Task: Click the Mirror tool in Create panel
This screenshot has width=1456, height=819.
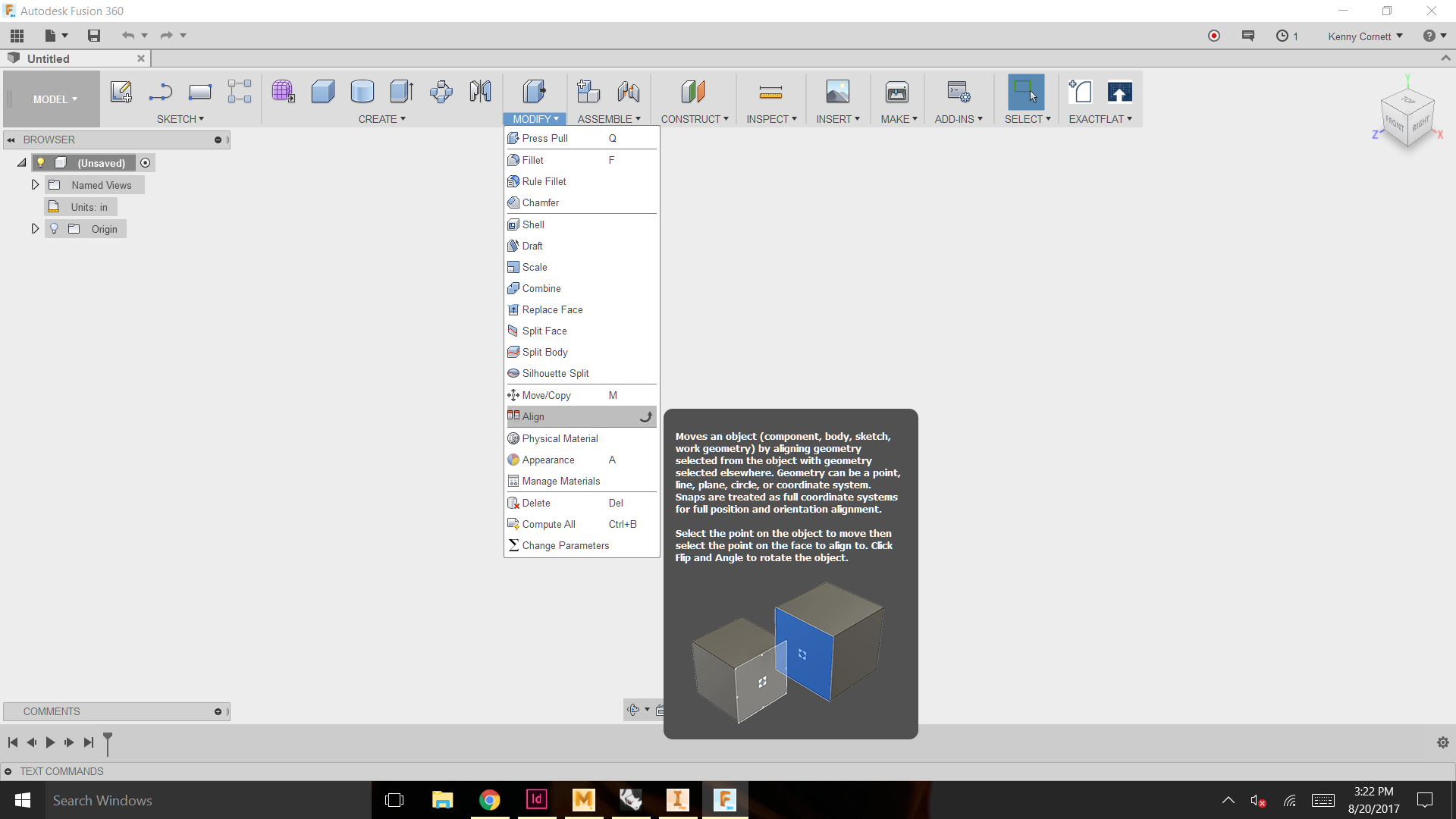Action: pyautogui.click(x=479, y=91)
